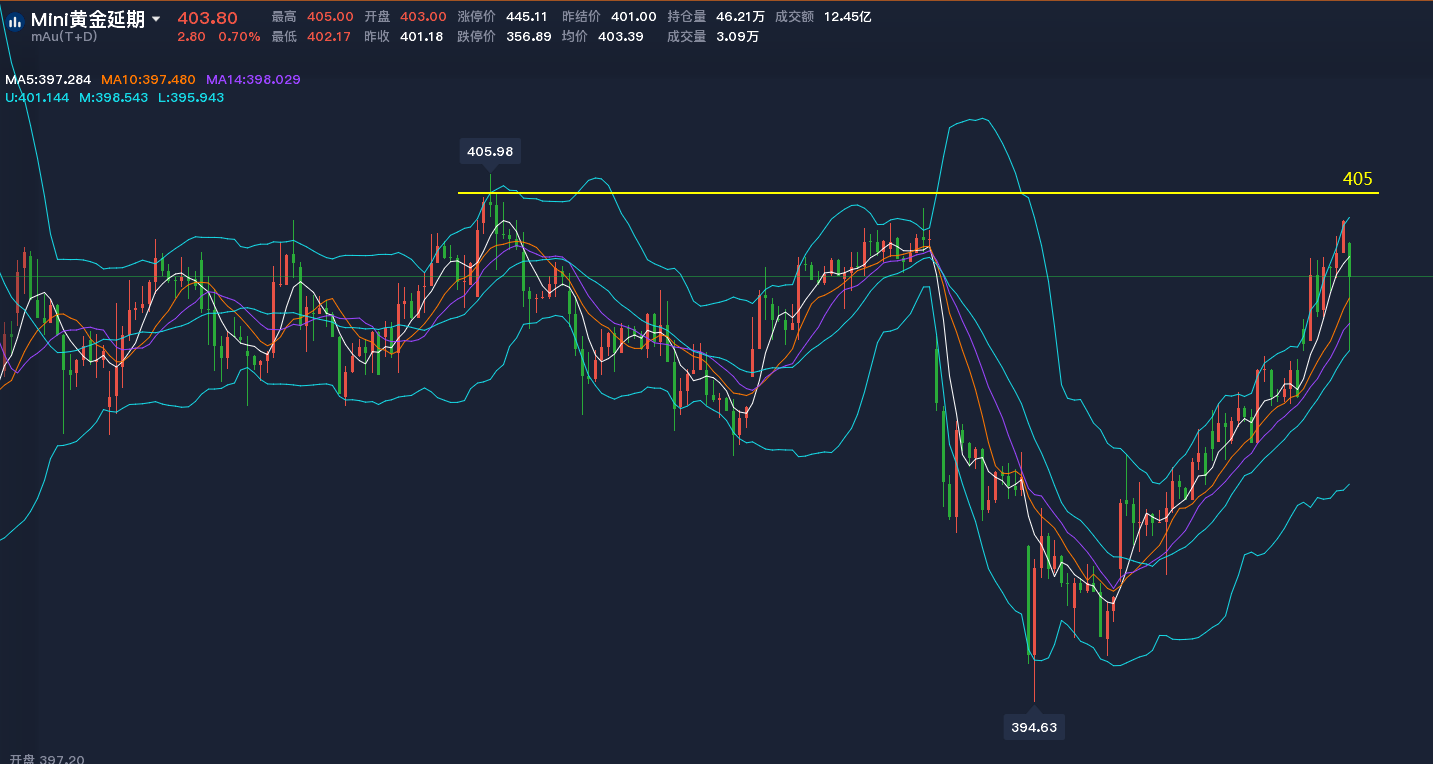Select the 持仓量 value 46.21万
Viewport: 1433px width, 764px height.
[740, 17]
